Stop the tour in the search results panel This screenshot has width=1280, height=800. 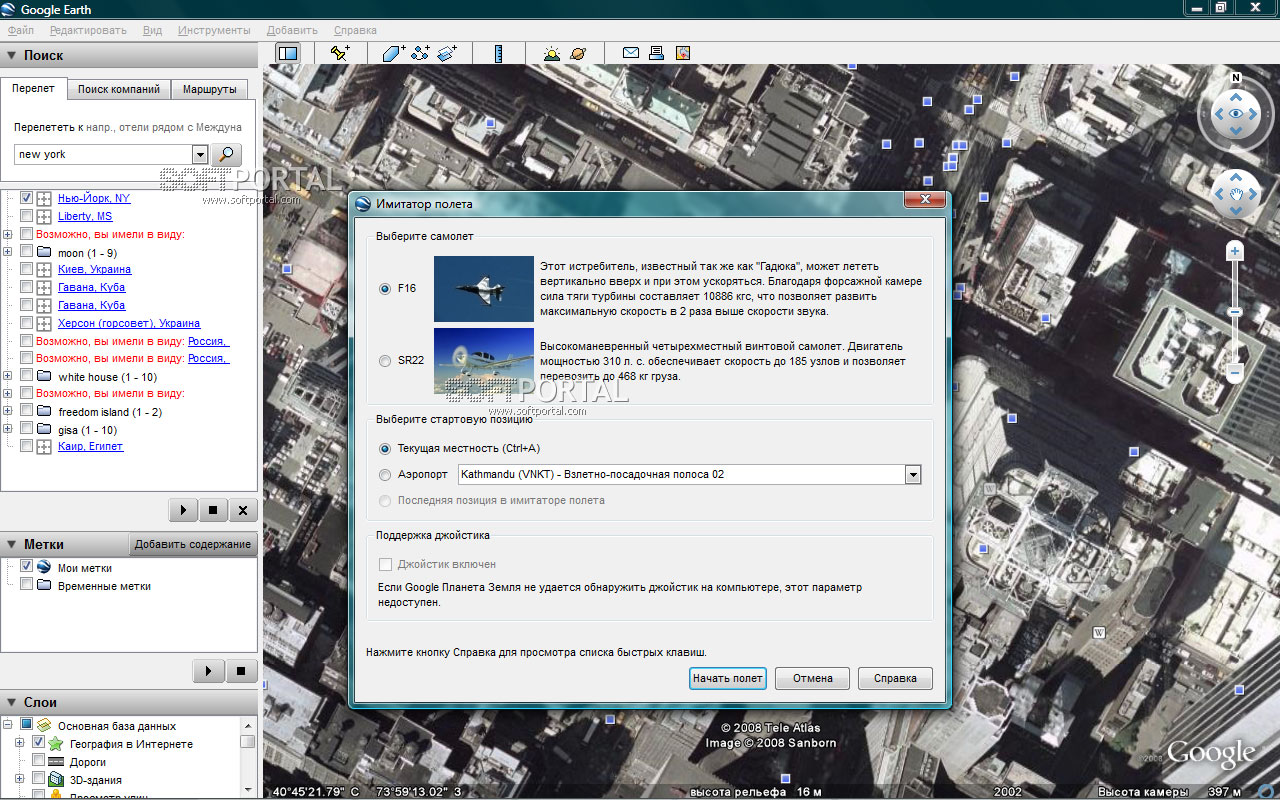pyautogui.click(x=213, y=510)
